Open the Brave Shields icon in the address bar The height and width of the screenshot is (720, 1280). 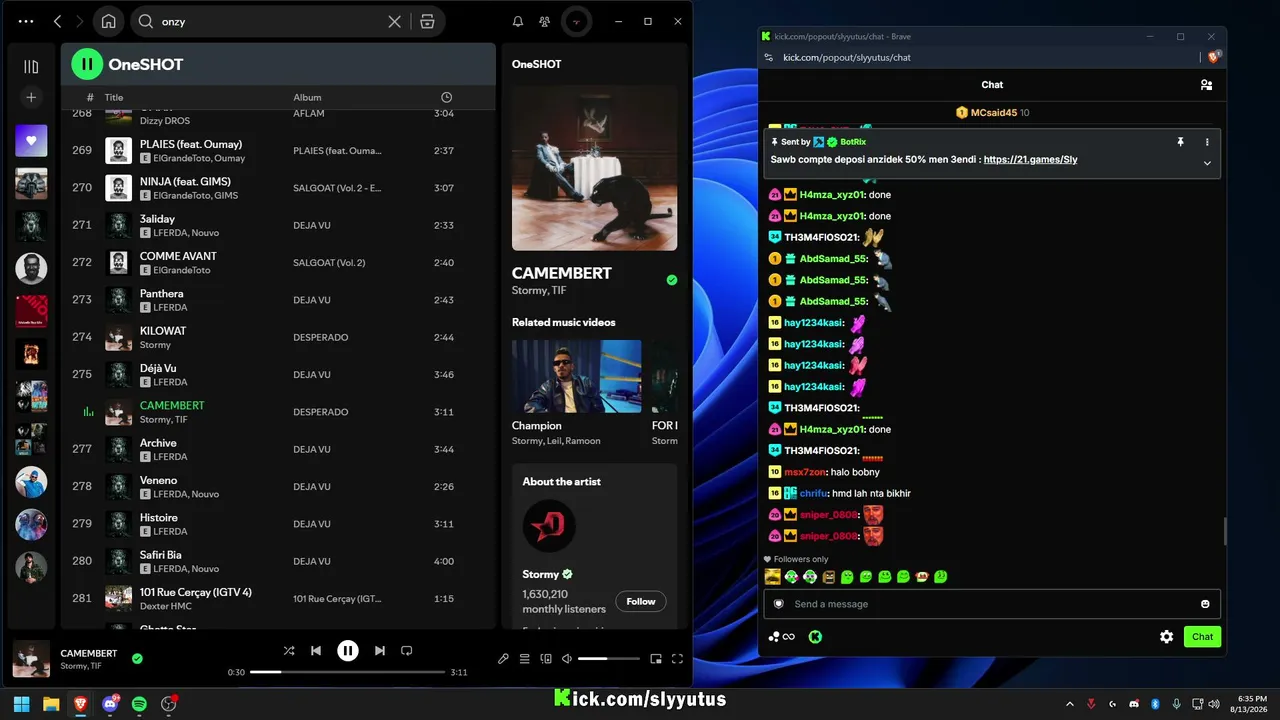coord(1214,57)
